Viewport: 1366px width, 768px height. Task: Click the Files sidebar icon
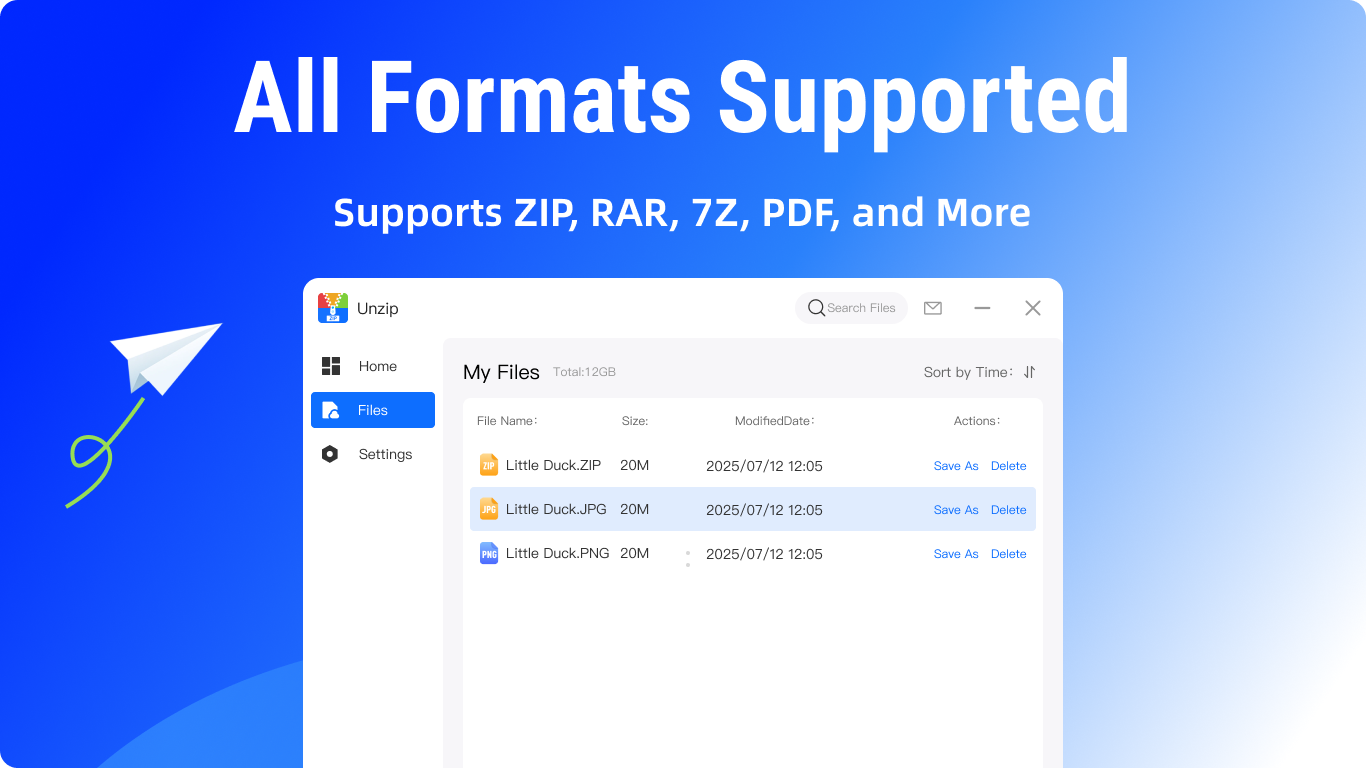(x=331, y=410)
